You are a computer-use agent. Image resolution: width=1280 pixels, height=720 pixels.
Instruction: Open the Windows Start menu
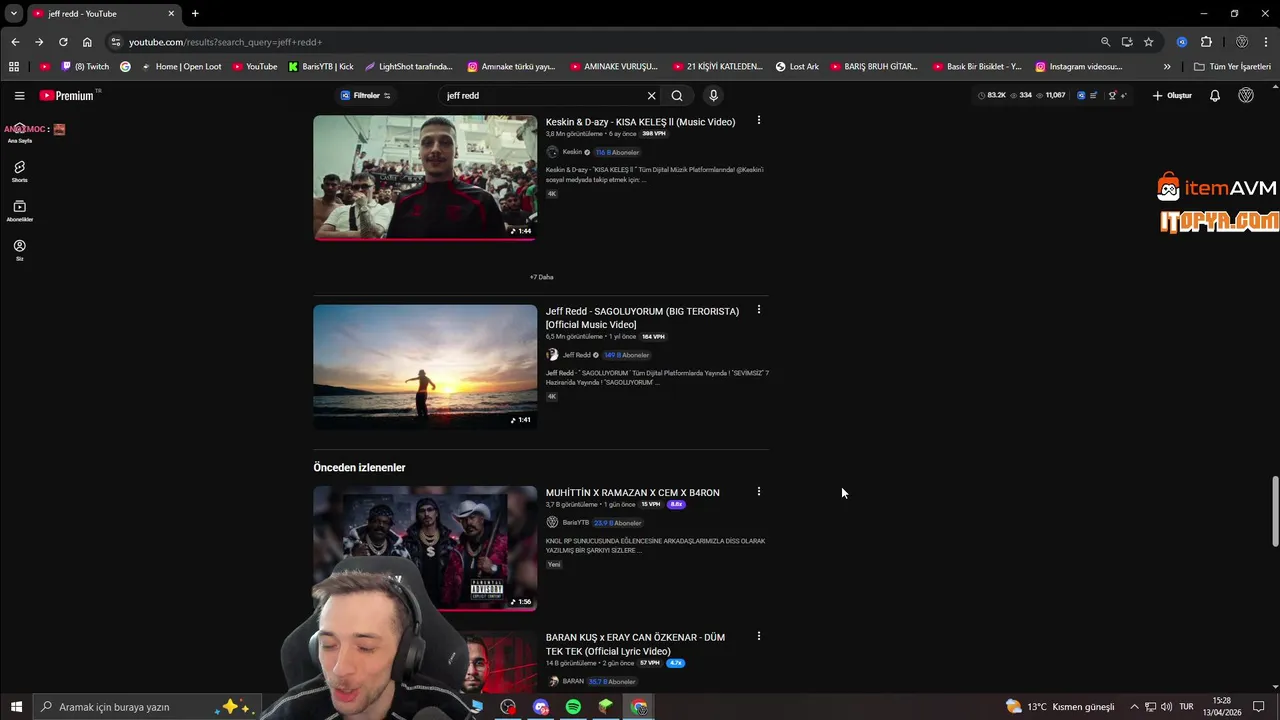[x=16, y=707]
